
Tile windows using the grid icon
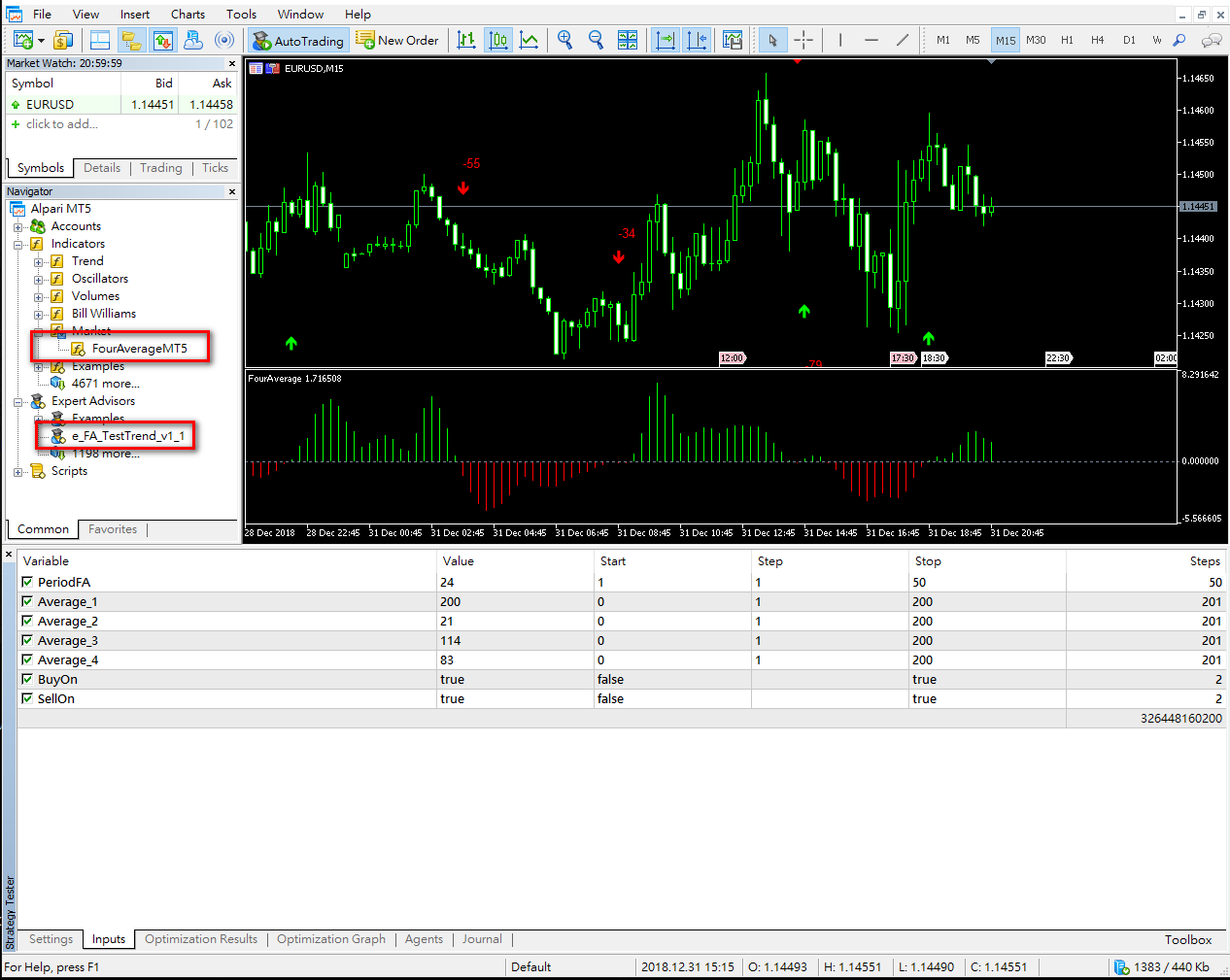click(628, 40)
